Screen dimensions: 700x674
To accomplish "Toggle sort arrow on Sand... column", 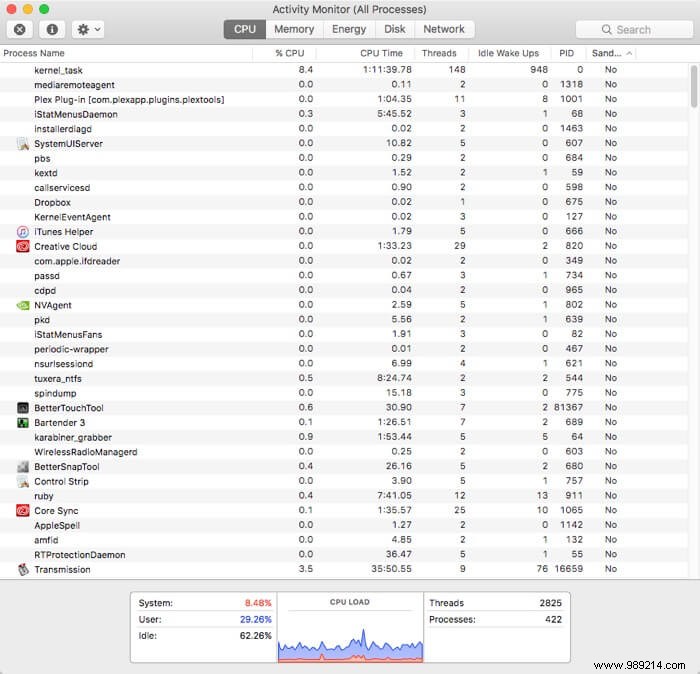I will [629, 53].
